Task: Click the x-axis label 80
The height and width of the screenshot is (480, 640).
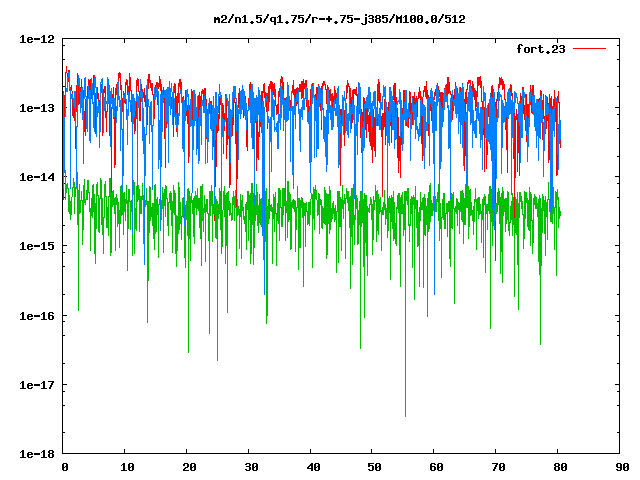Action: [x=560, y=467]
